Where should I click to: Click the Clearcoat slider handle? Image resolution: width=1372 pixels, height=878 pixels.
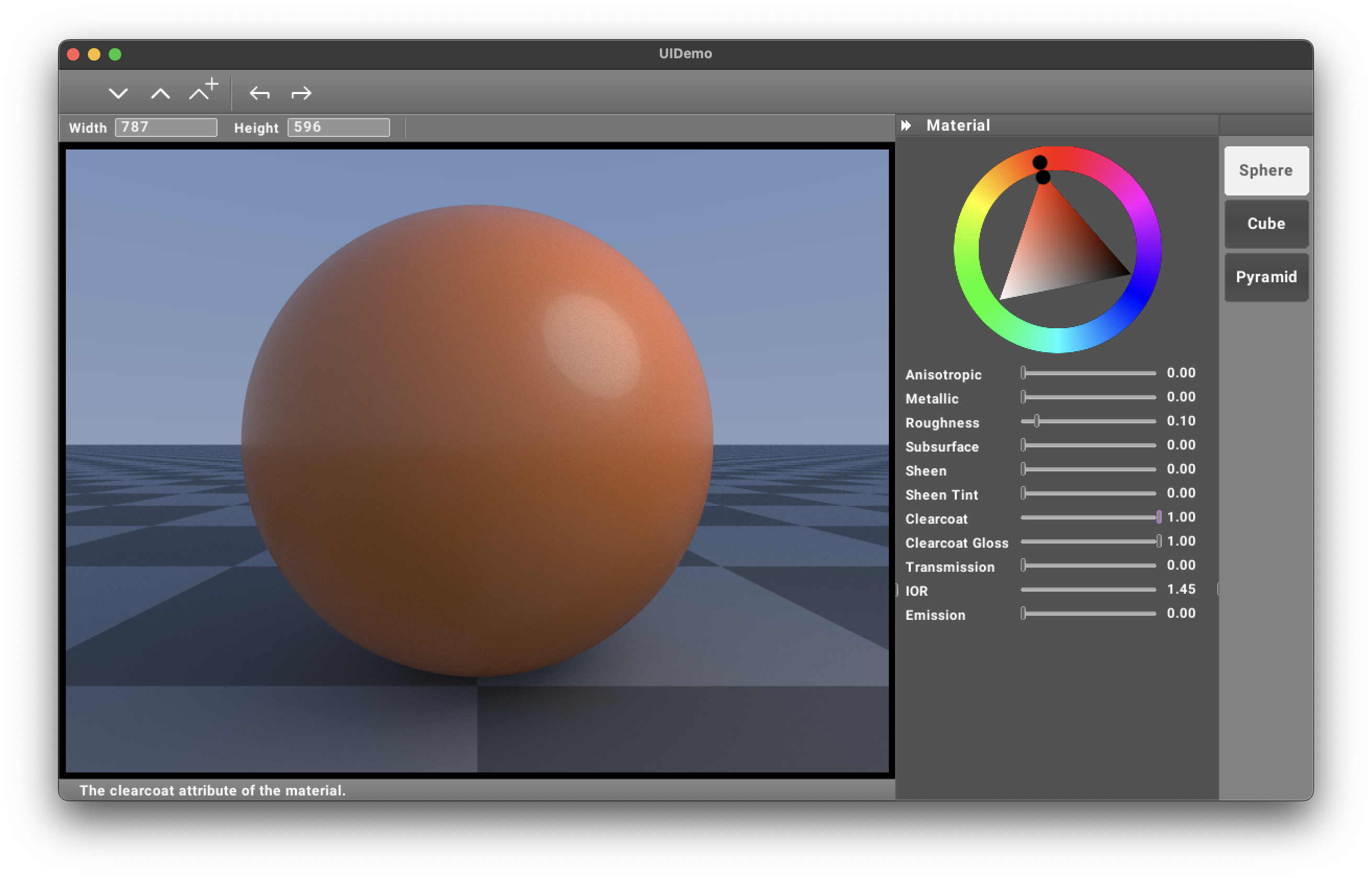pyautogui.click(x=1158, y=517)
